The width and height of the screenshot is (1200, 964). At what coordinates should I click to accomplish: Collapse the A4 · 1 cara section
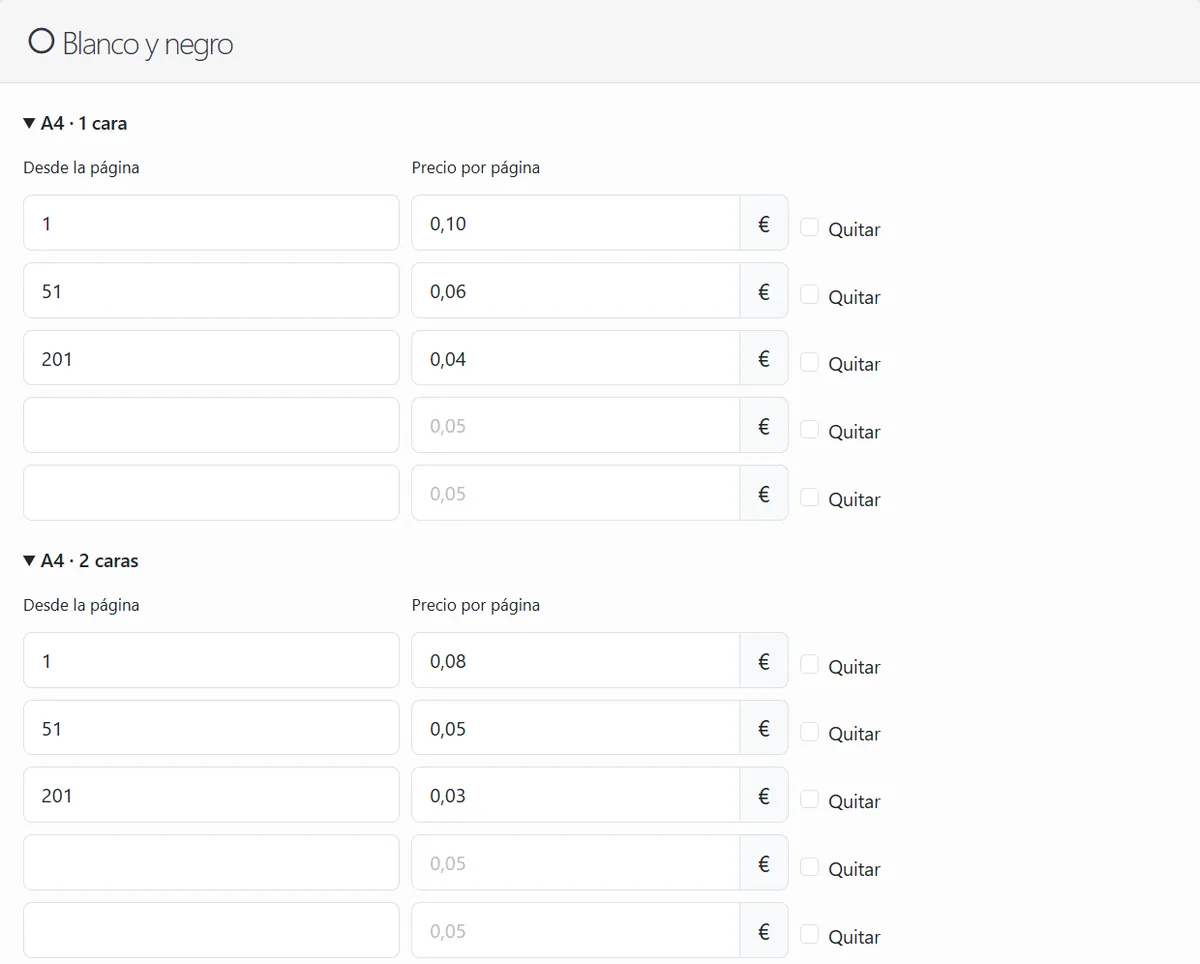pos(75,124)
